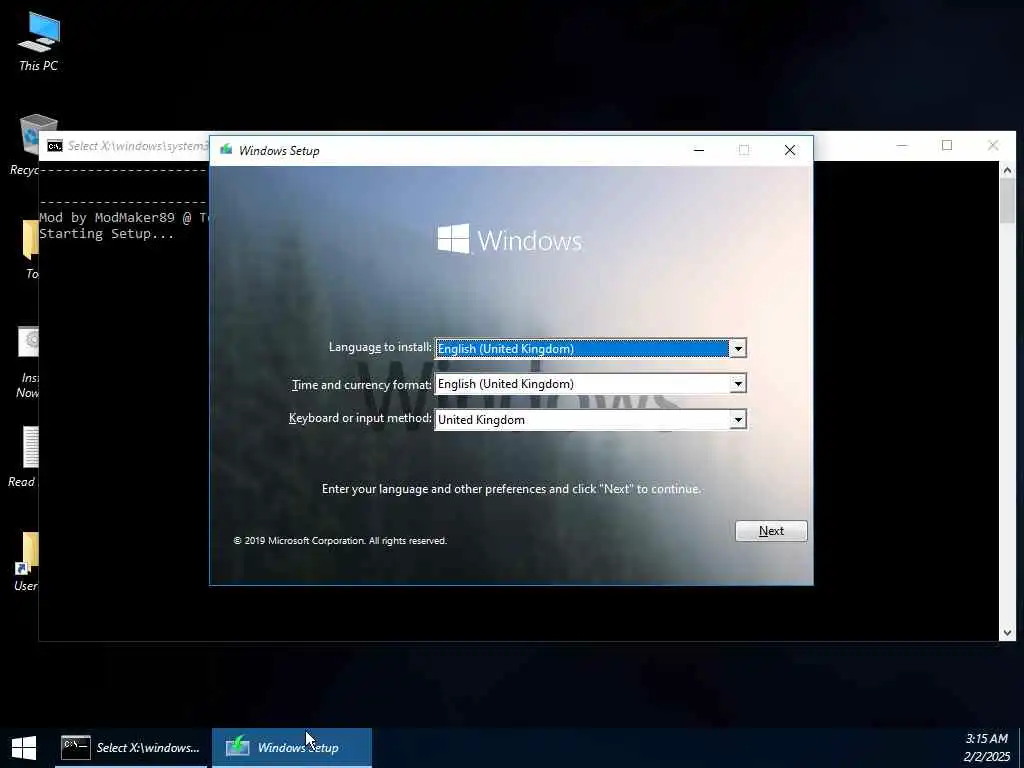Click the Show desktop strip by clock
The width and height of the screenshot is (1024, 768).
(1021, 748)
